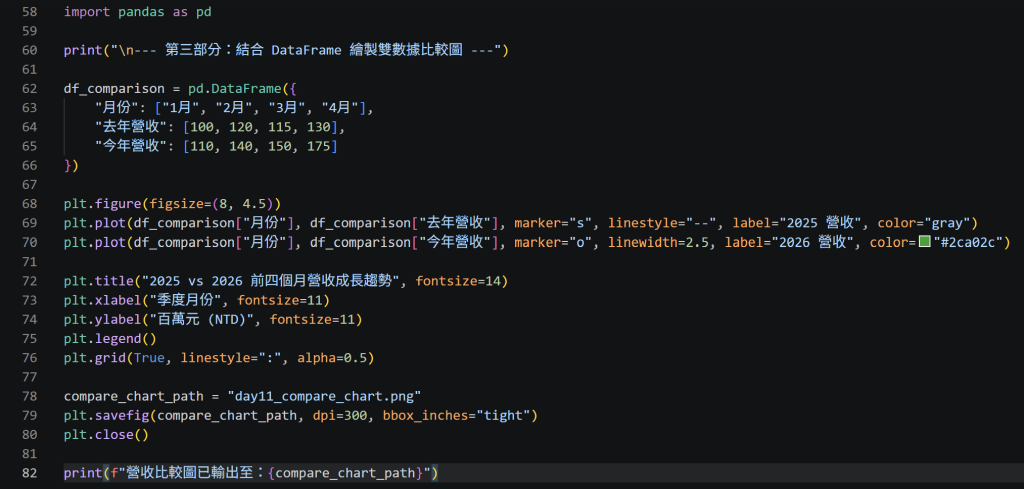Viewport: 1024px width, 489px height.
Task: Click the value 175 on line 65
Action: [318, 146]
